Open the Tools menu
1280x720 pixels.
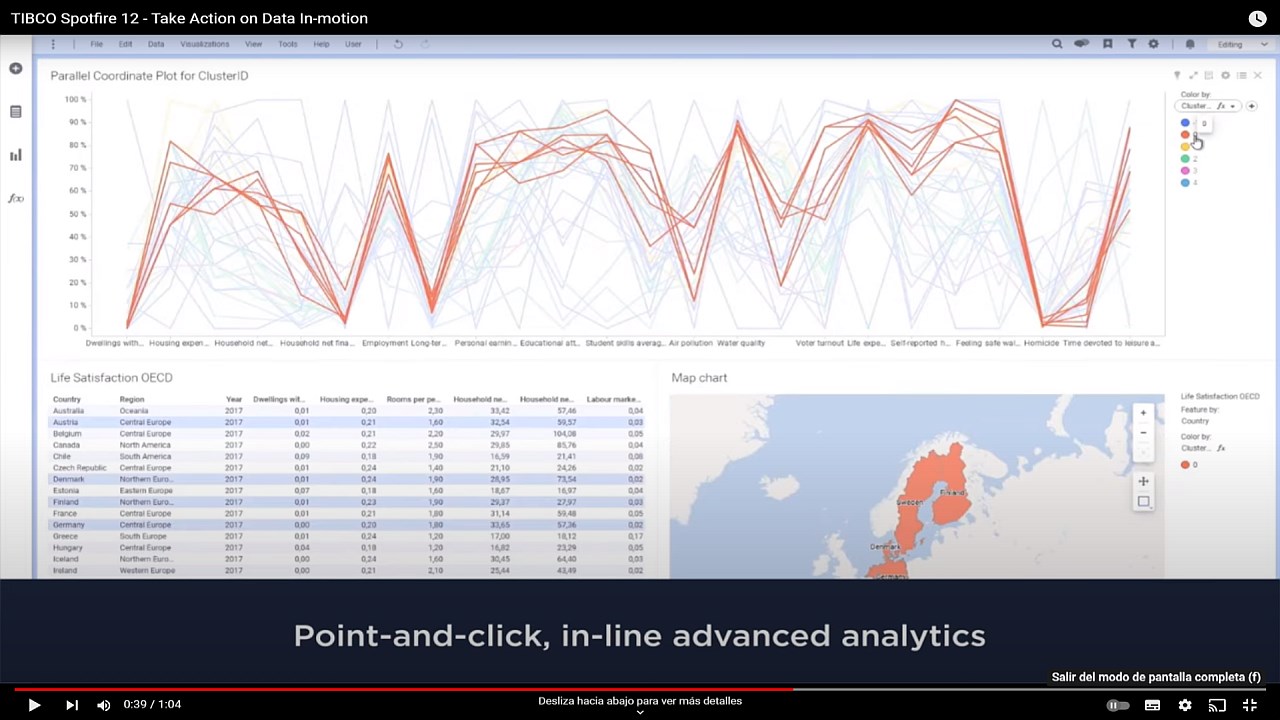(288, 44)
